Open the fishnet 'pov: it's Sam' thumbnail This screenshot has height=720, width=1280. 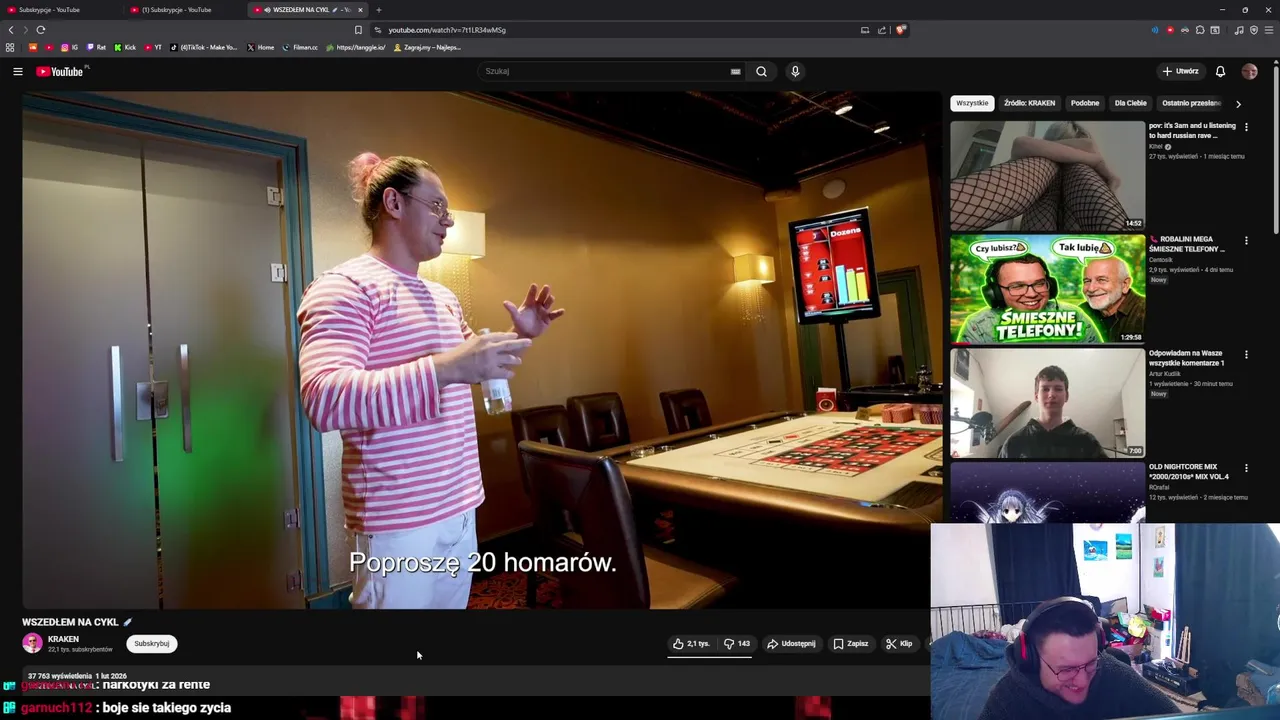1047,175
